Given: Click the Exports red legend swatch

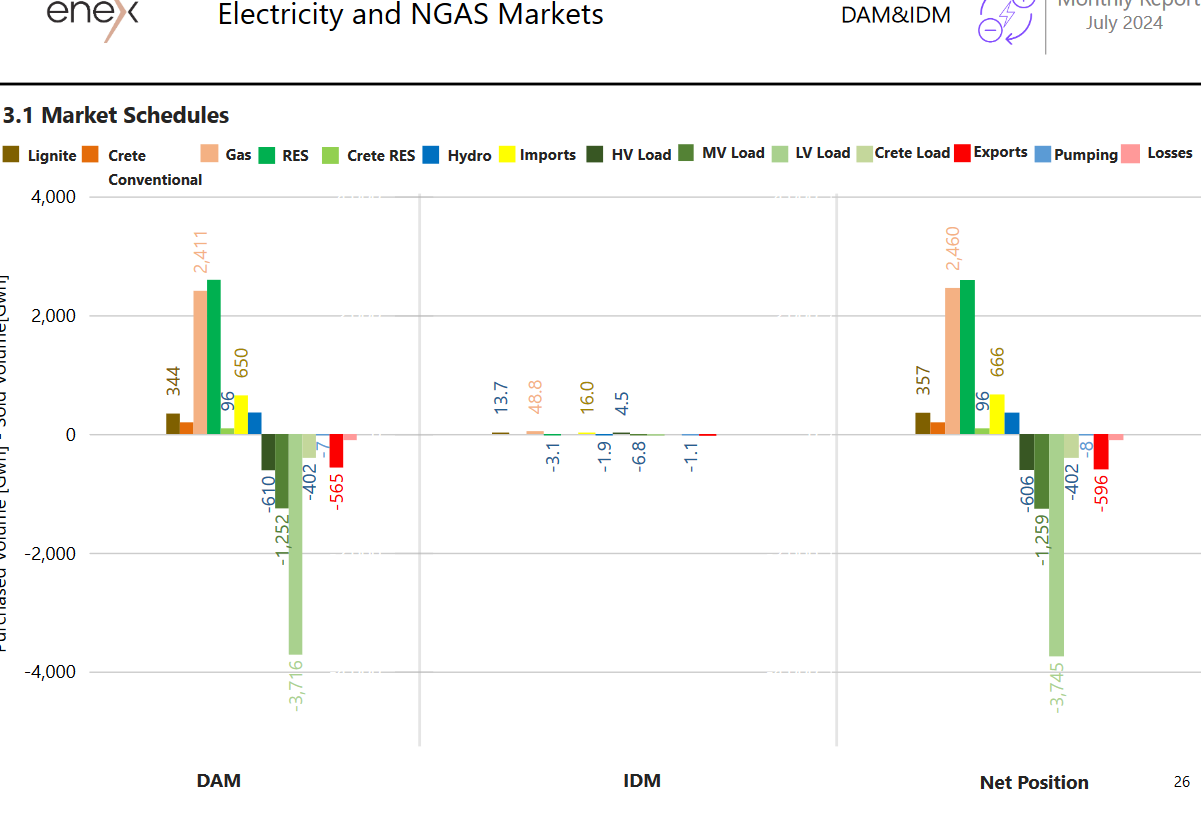Looking at the screenshot, I should pos(962,153).
